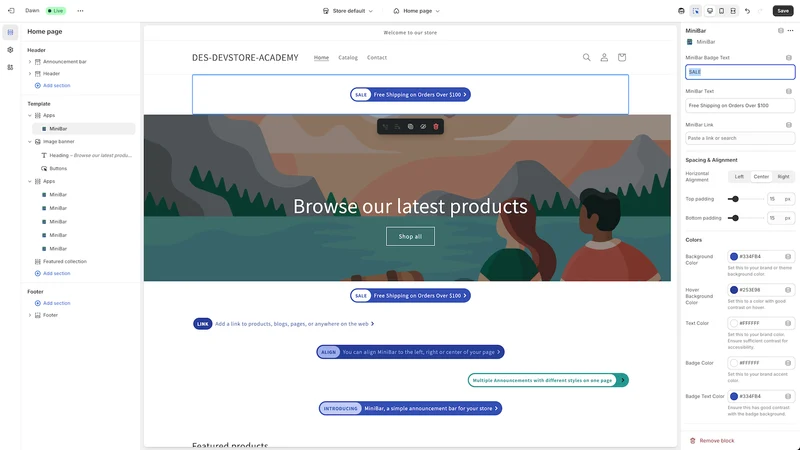The height and width of the screenshot is (450, 800).
Task: Open Background Color swatch #334FB4
Action: (x=734, y=257)
